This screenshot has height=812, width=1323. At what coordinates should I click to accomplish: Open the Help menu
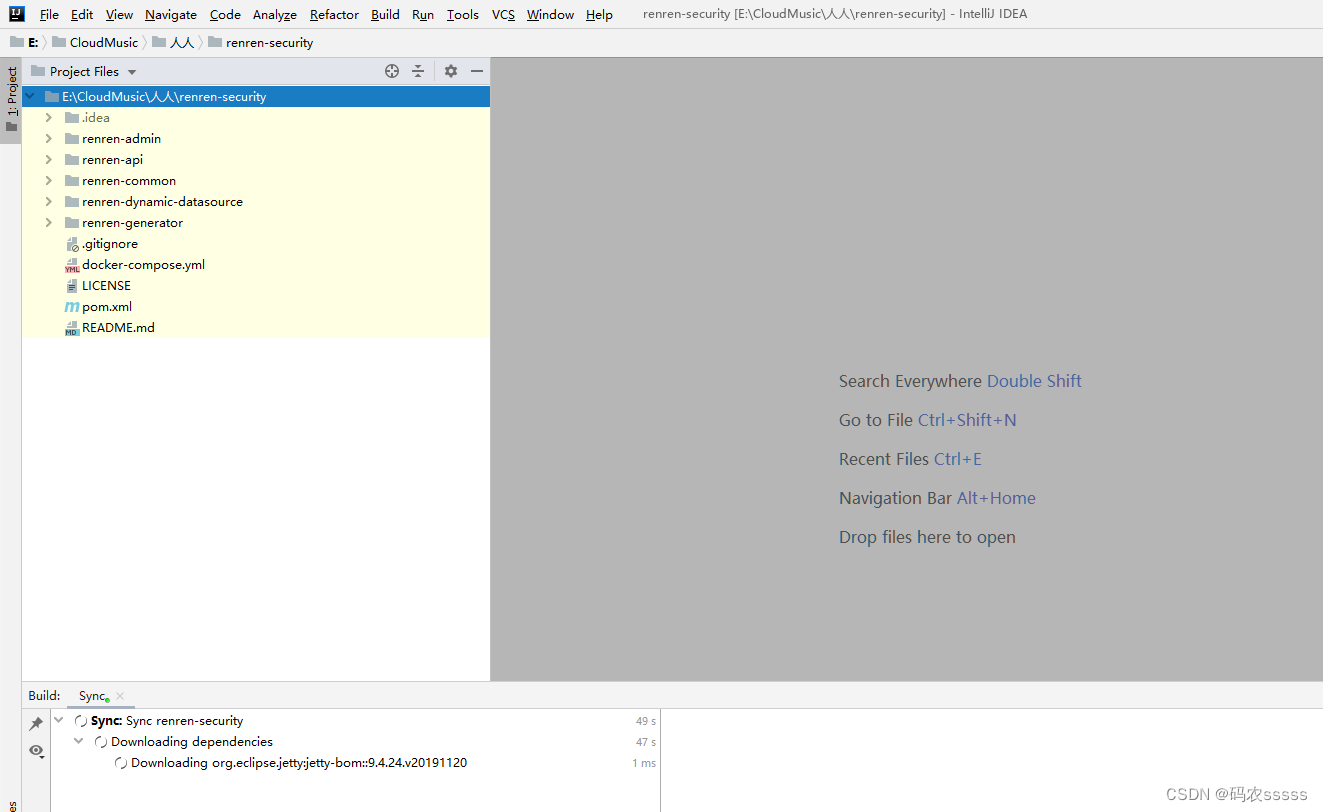(x=599, y=14)
